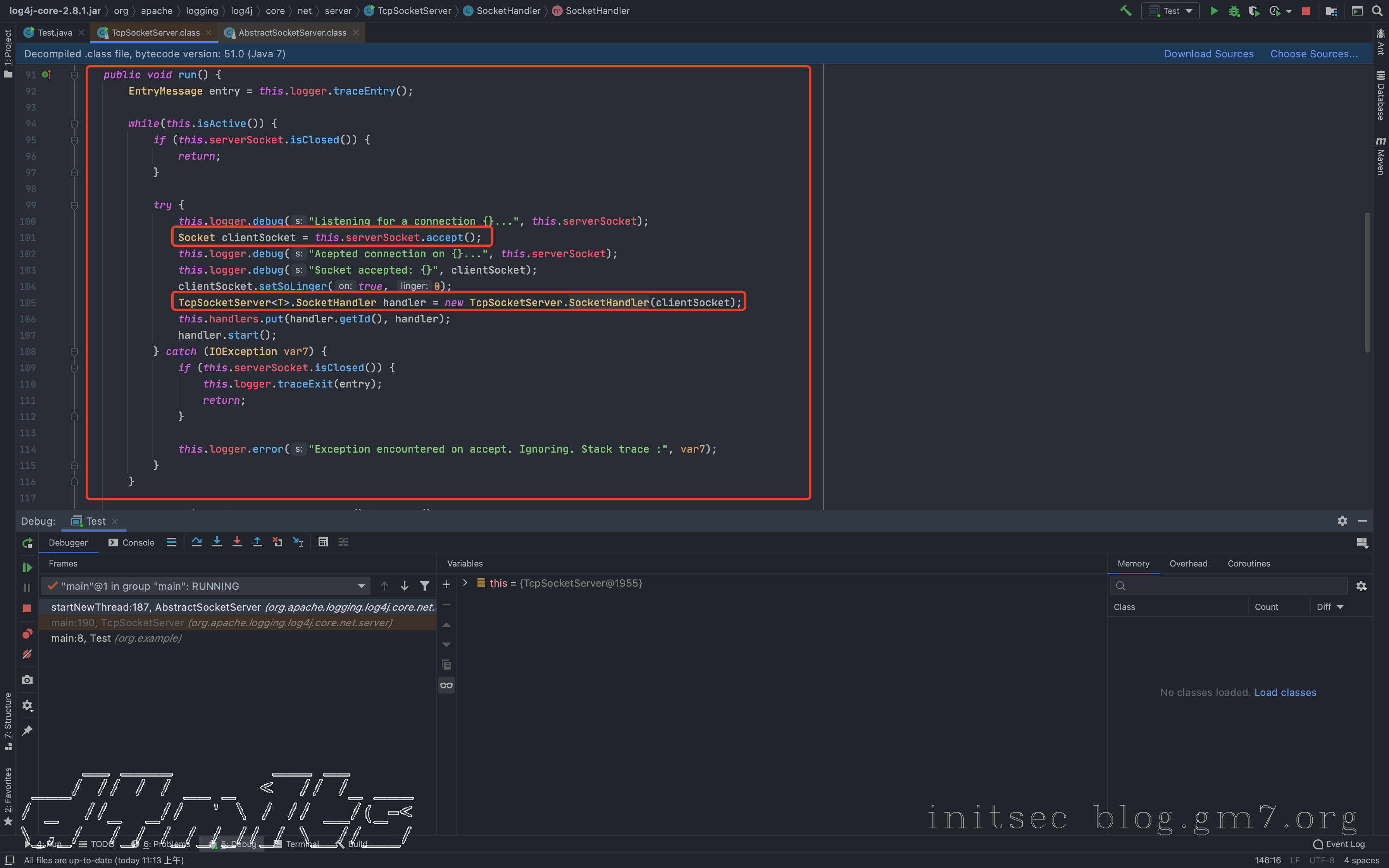Click the Step Into icon
Image resolution: width=1389 pixels, height=868 pixels.
click(x=217, y=542)
